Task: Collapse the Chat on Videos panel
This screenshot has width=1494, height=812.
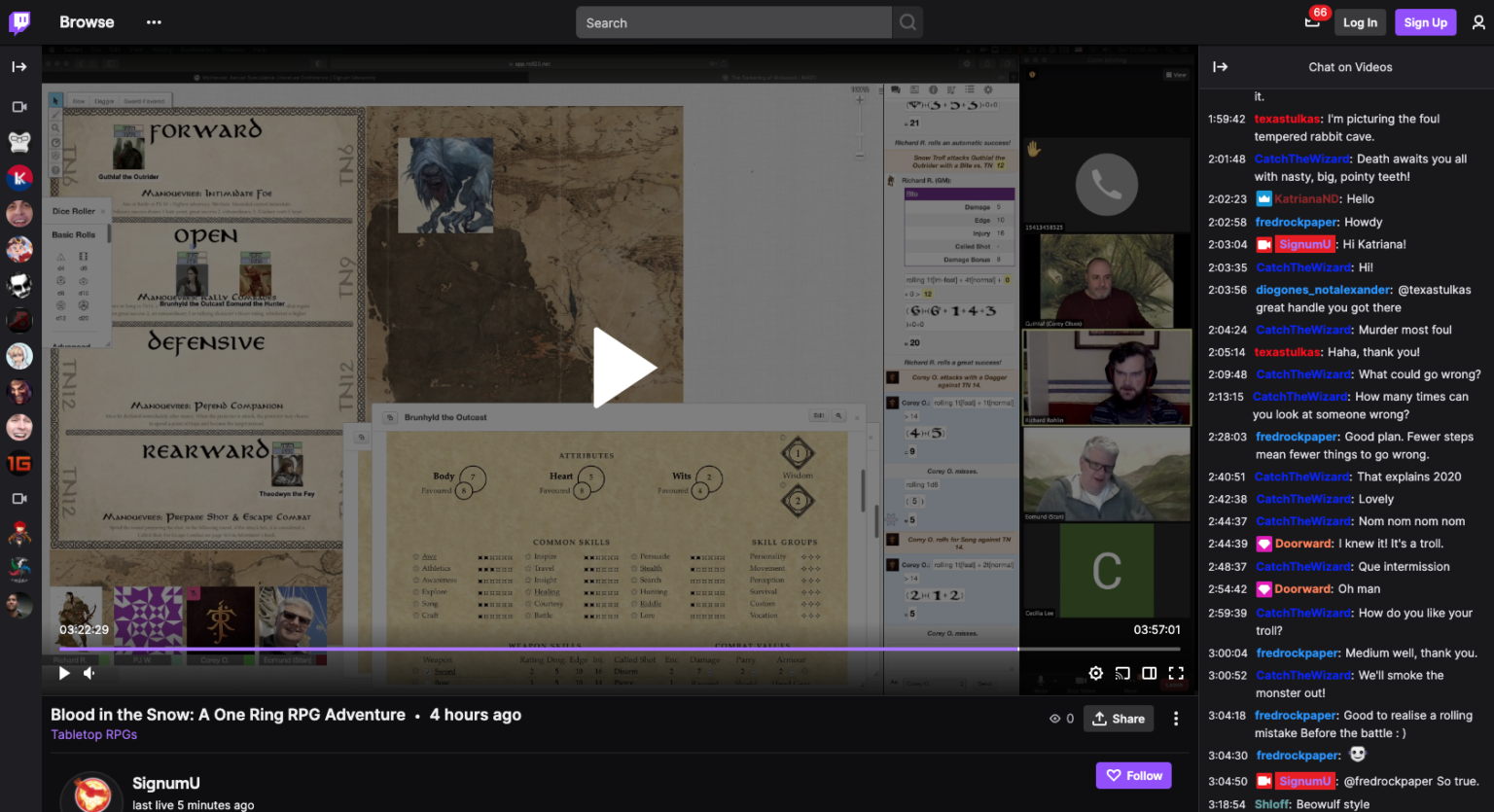Action: 1220,67
